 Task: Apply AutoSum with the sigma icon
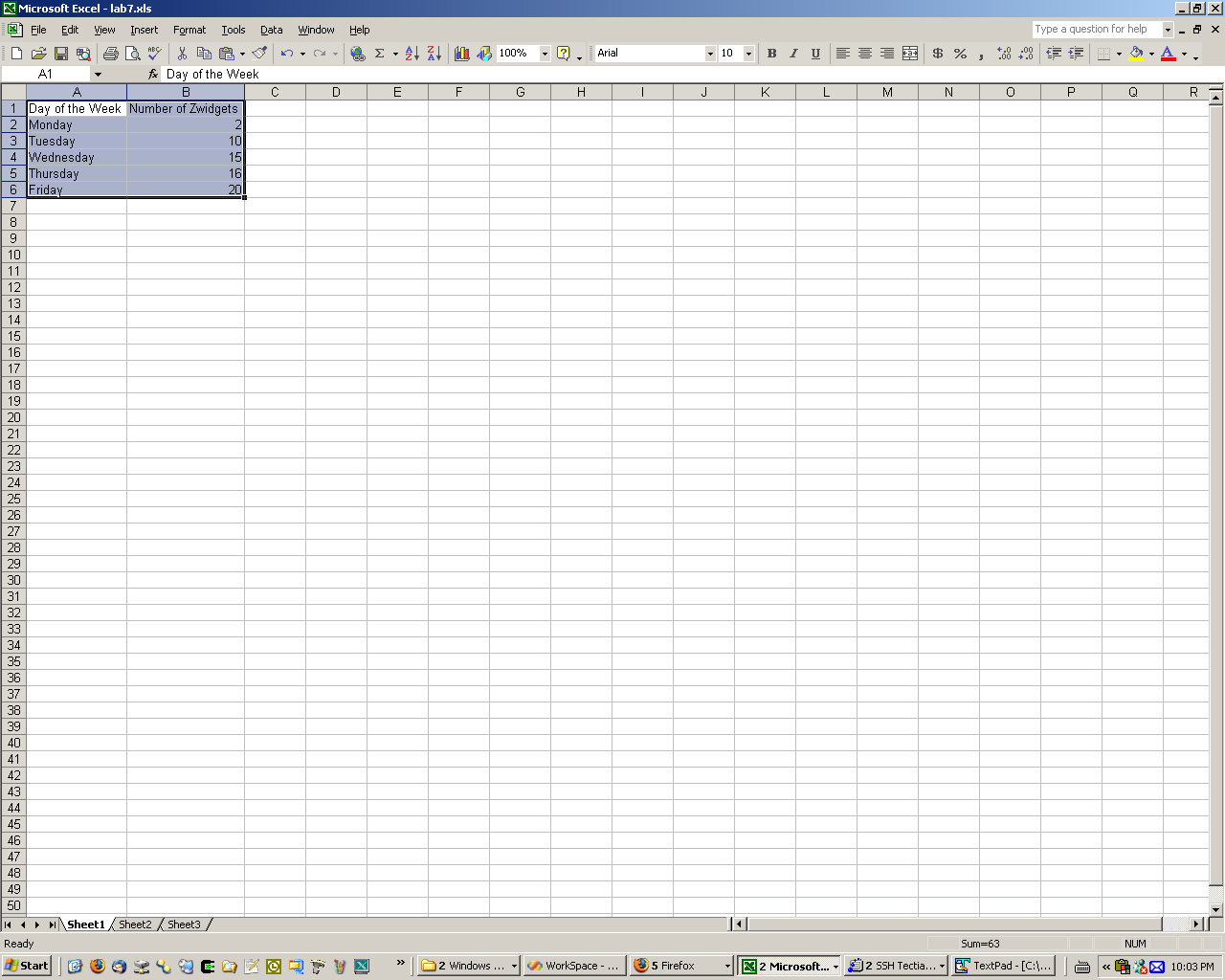[x=380, y=54]
